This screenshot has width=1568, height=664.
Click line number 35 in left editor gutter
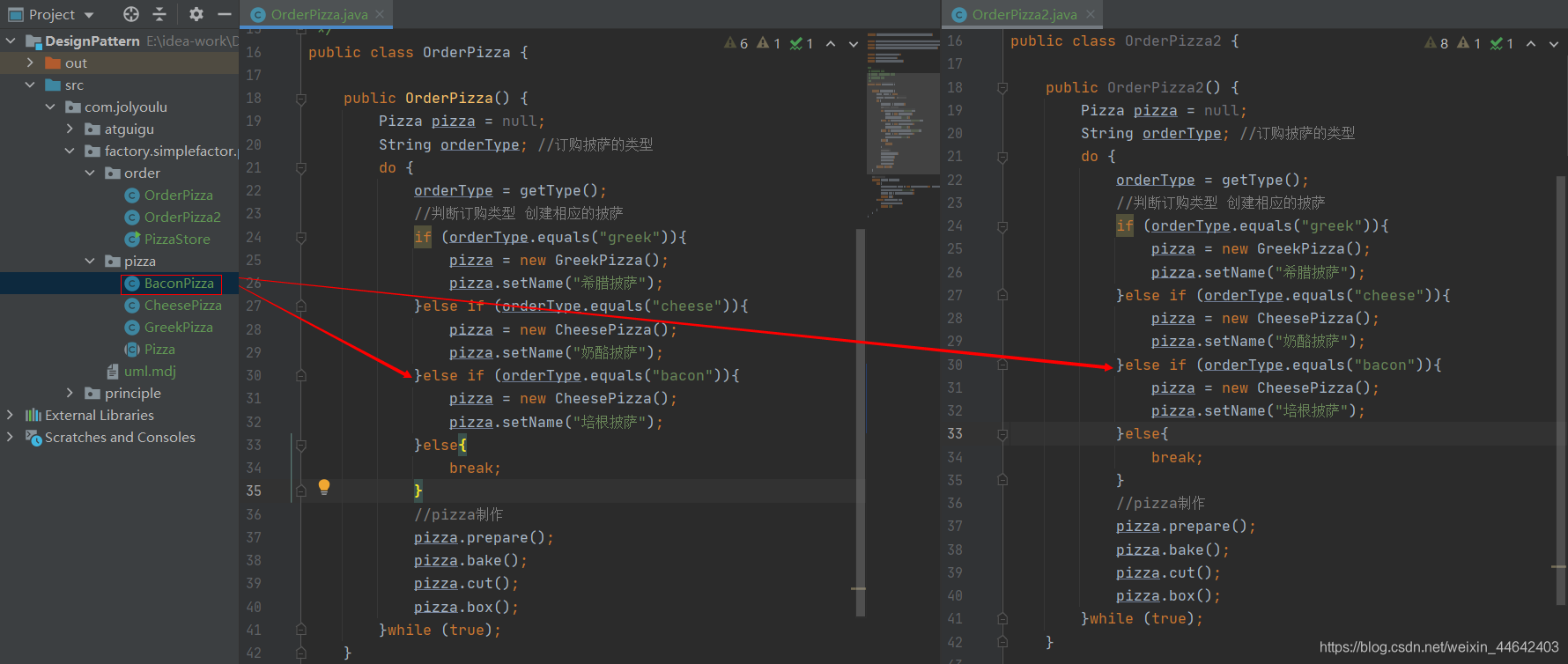254,491
